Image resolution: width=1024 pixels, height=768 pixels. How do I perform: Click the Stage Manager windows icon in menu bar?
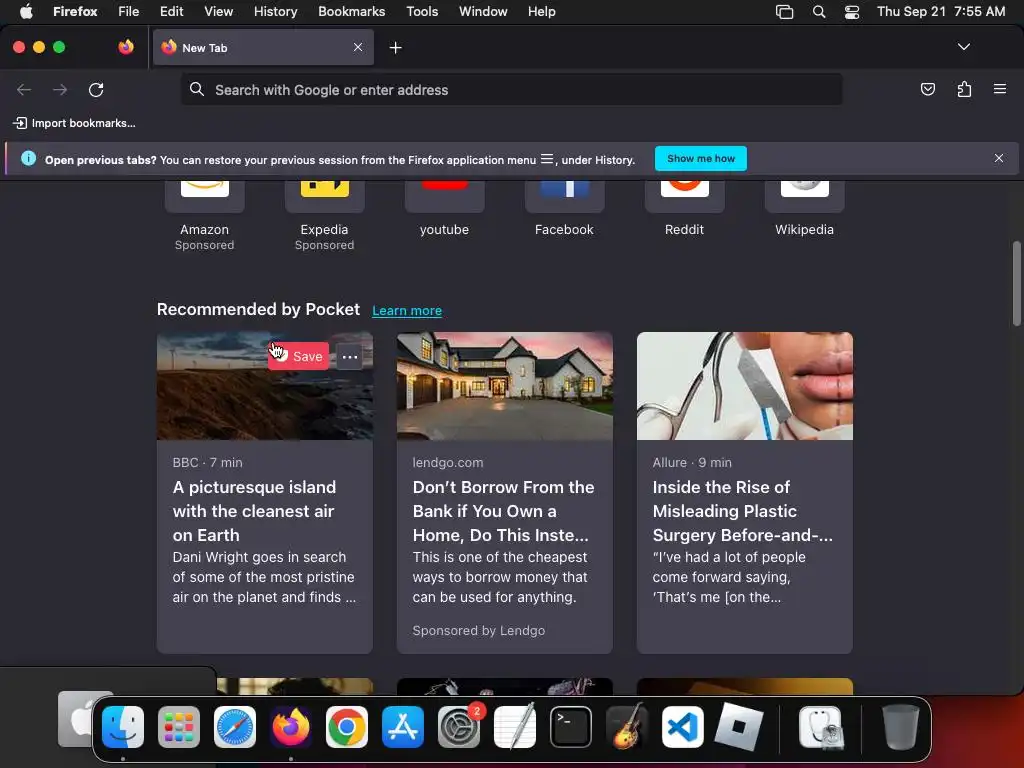(784, 11)
